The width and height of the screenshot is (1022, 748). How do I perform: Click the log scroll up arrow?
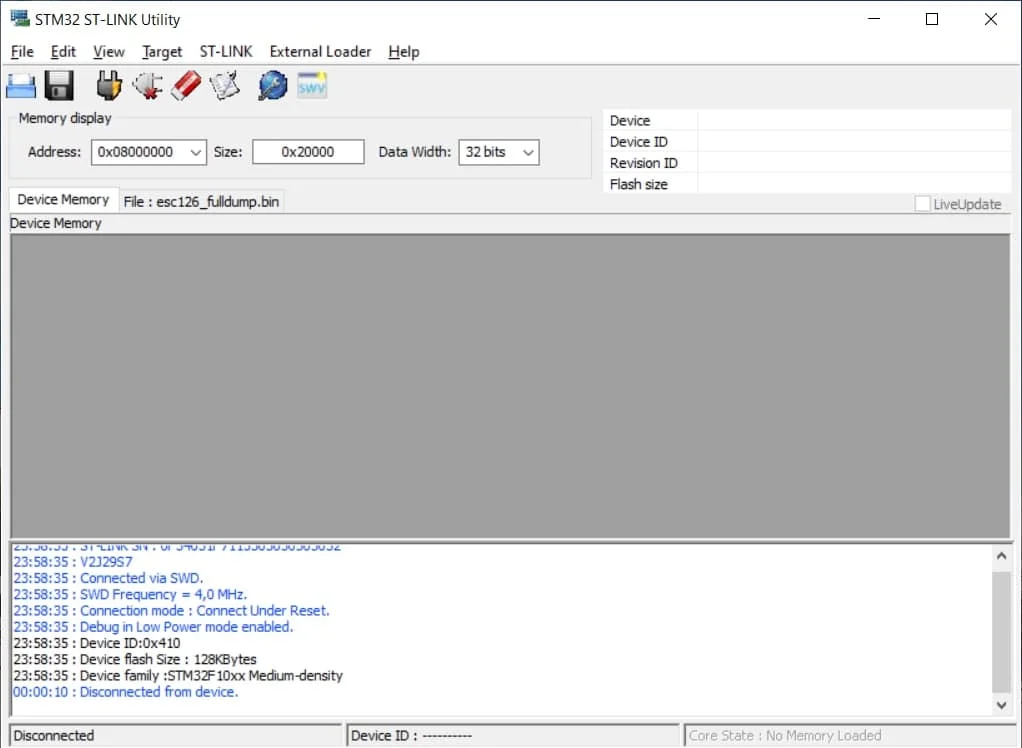[1002, 555]
